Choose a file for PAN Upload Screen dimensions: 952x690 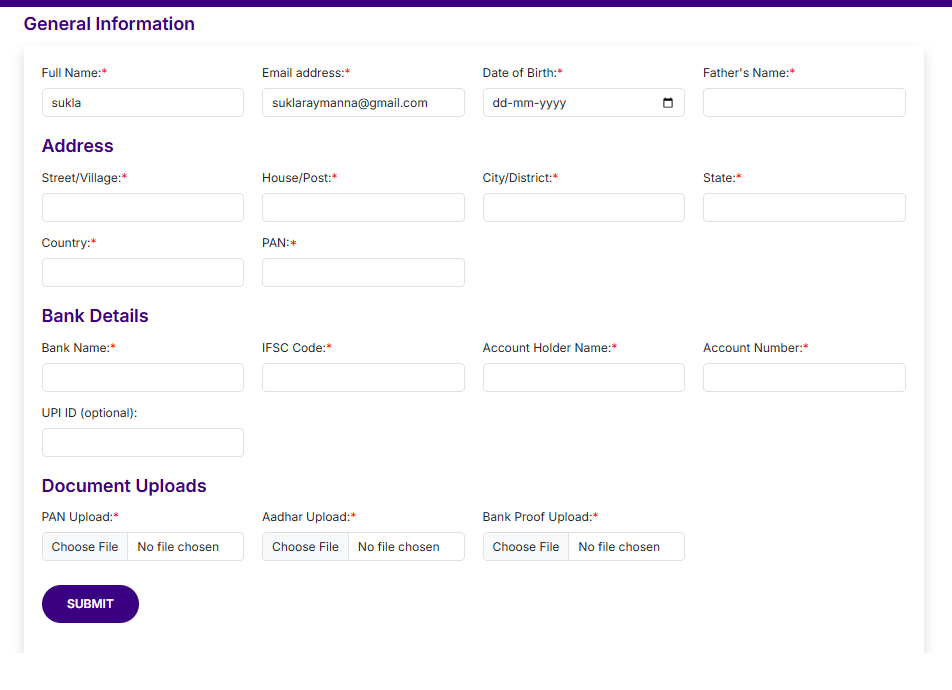point(85,547)
